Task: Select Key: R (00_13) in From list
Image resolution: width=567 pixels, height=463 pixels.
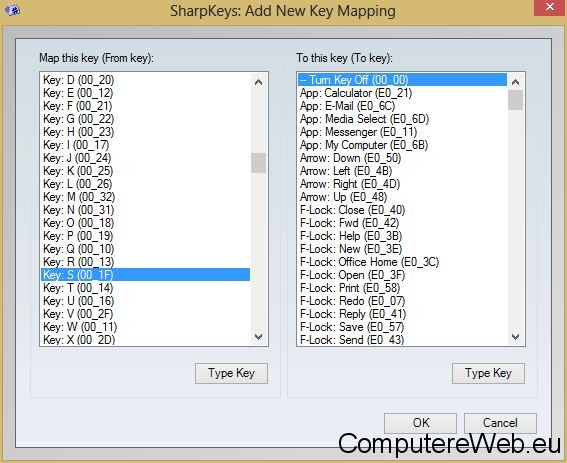Action: point(145,262)
